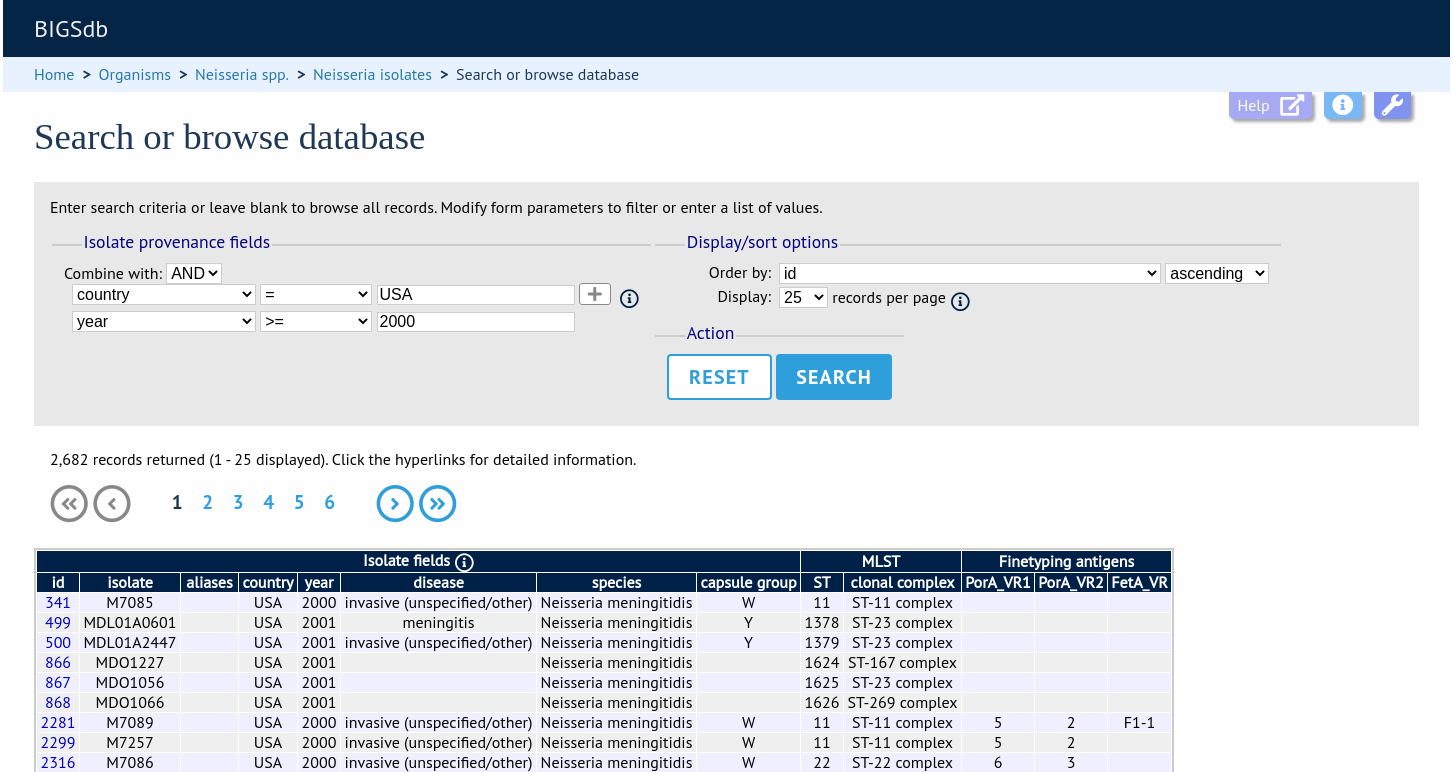Viewport: 1453px width, 772px height.
Task: Go to next results page icon
Action: click(395, 504)
